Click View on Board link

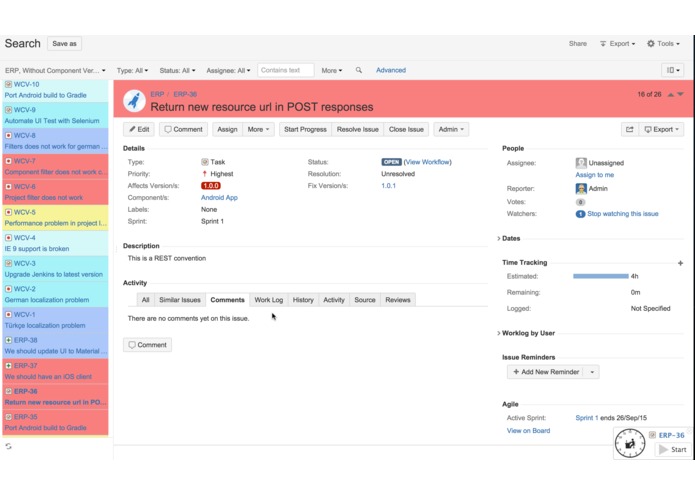click(528, 431)
